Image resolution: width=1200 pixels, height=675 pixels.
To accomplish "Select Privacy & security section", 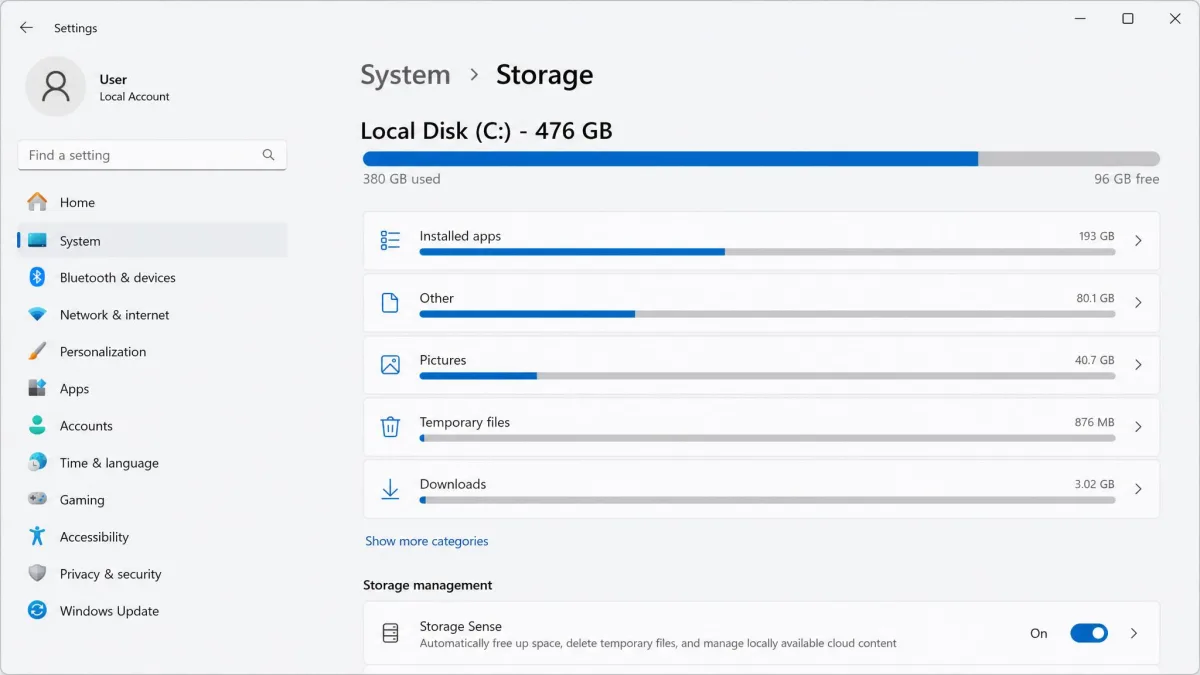I will (152, 574).
